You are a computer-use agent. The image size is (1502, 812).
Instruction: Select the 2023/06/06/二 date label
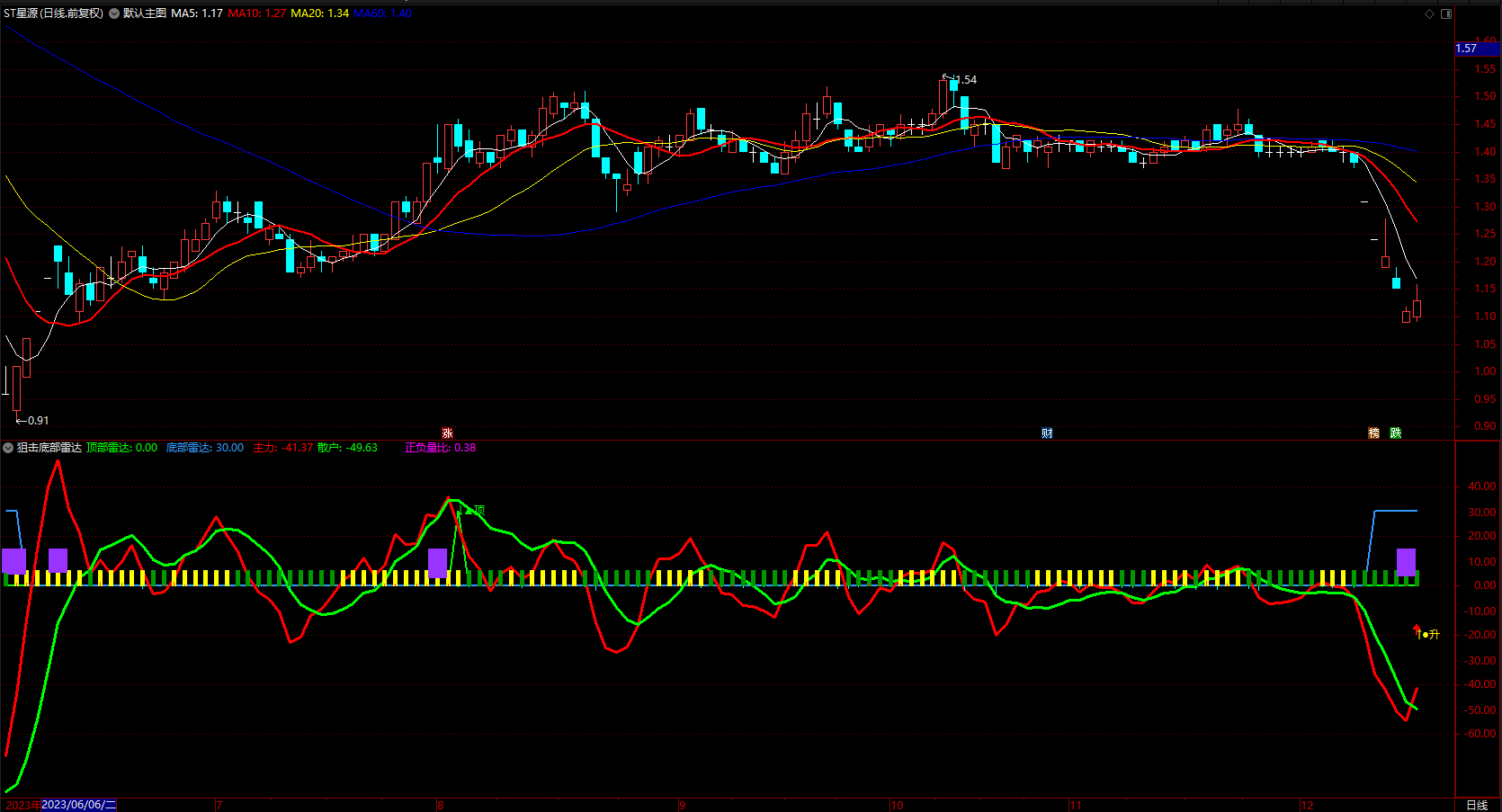click(79, 805)
